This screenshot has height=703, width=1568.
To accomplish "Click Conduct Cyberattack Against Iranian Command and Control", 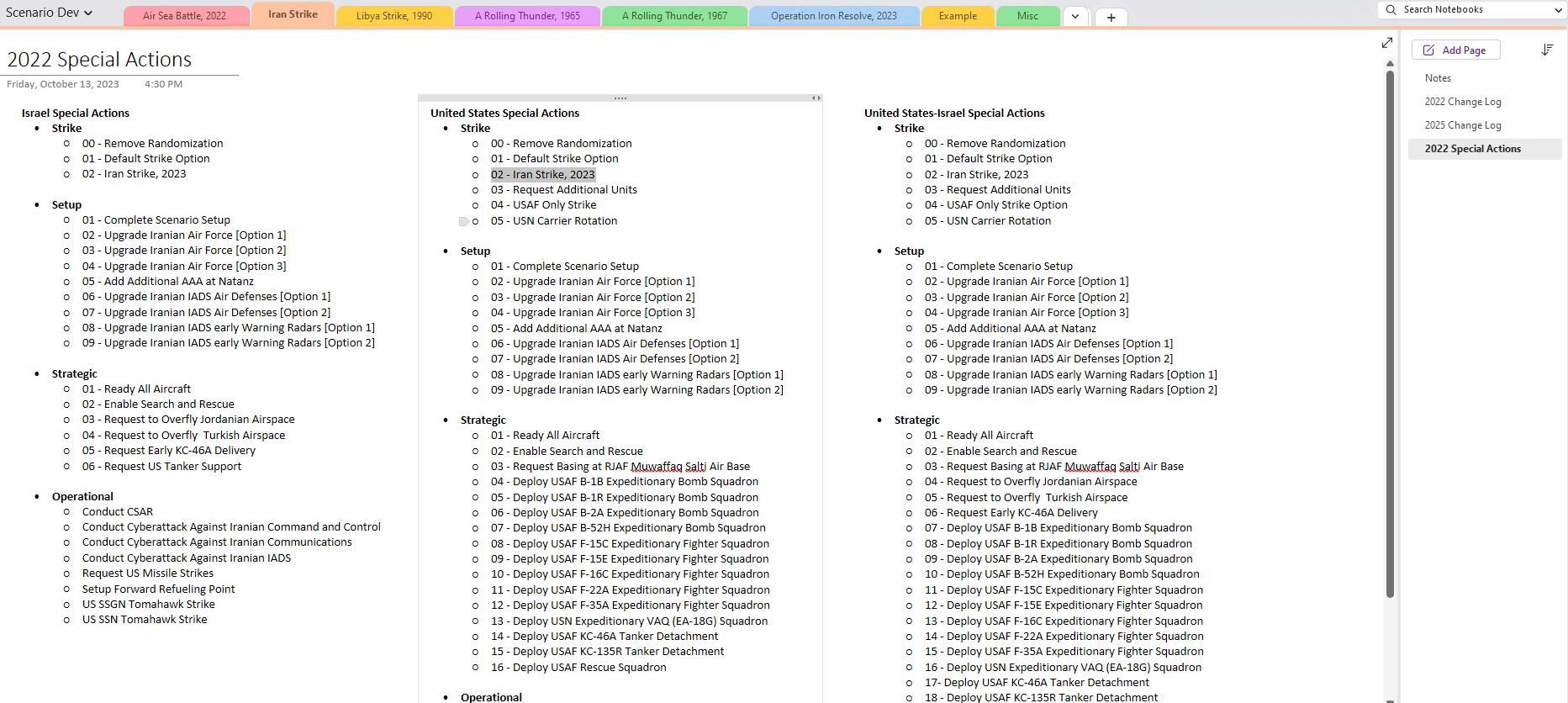I will 231,527.
